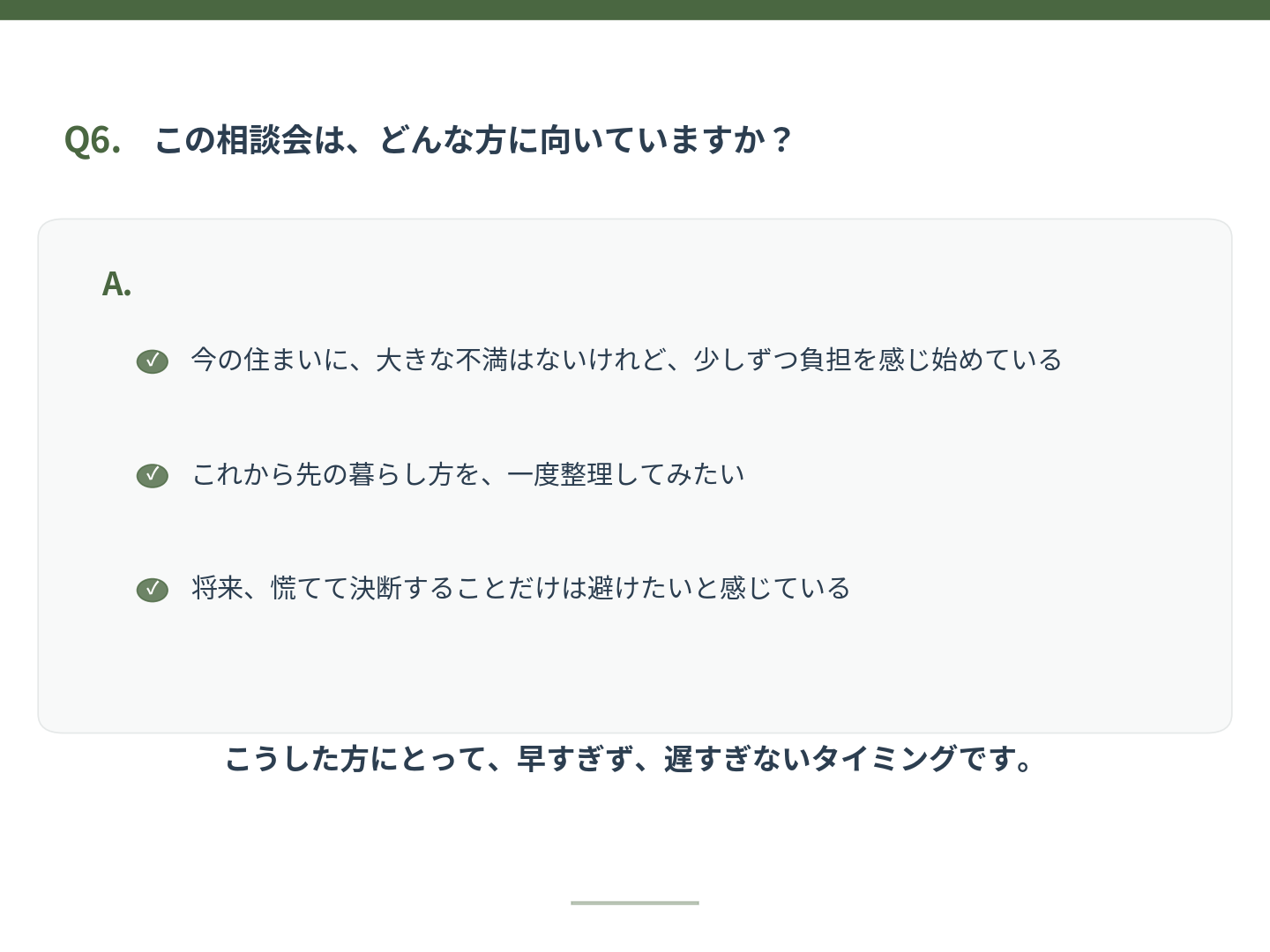Image resolution: width=1270 pixels, height=952 pixels.
Task: Click the phrase 一度整理してみたい
Action: [626, 474]
